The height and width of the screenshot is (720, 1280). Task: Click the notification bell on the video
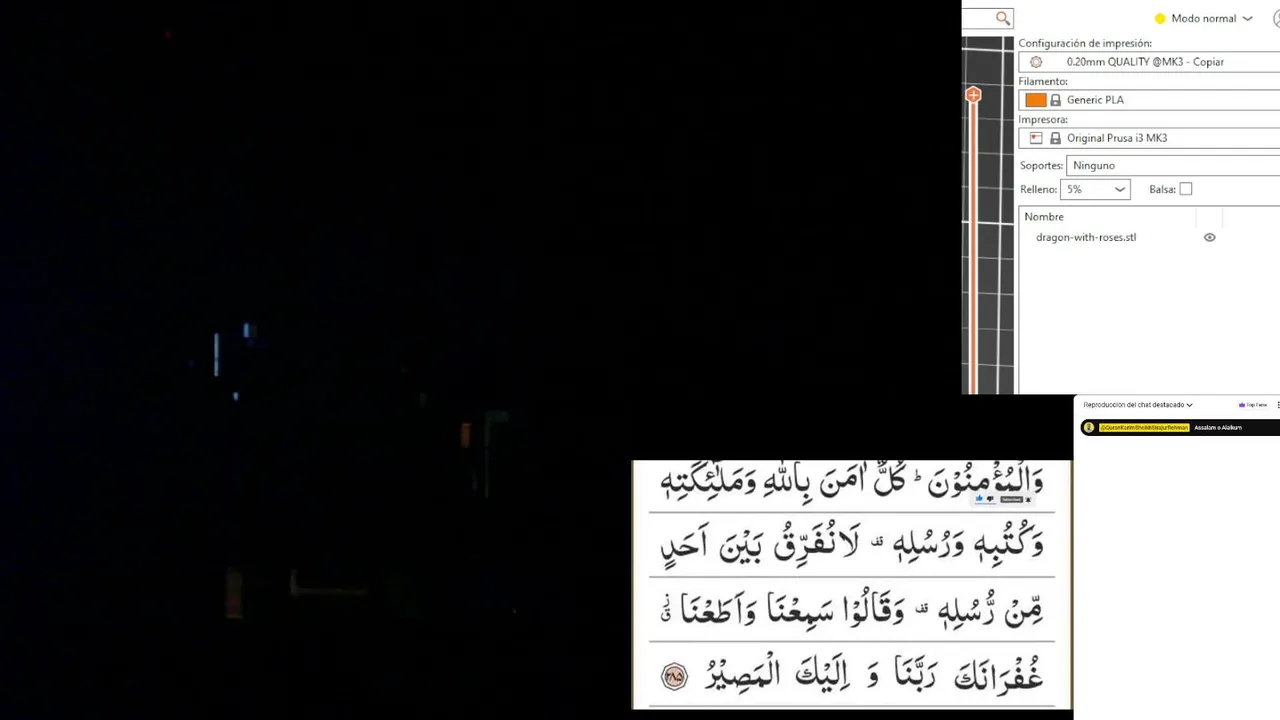click(x=1028, y=499)
